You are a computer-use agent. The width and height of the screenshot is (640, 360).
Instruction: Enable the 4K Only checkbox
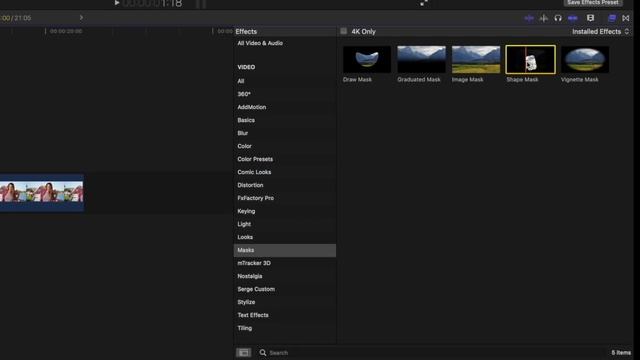[x=344, y=31]
